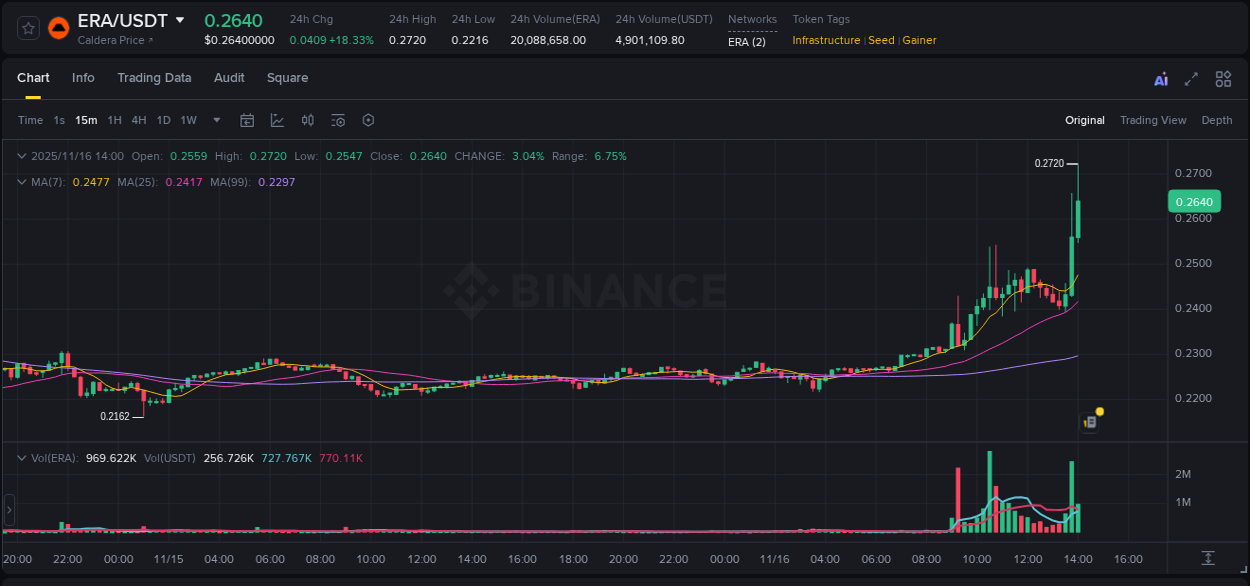Open the Square tab

pyautogui.click(x=287, y=77)
